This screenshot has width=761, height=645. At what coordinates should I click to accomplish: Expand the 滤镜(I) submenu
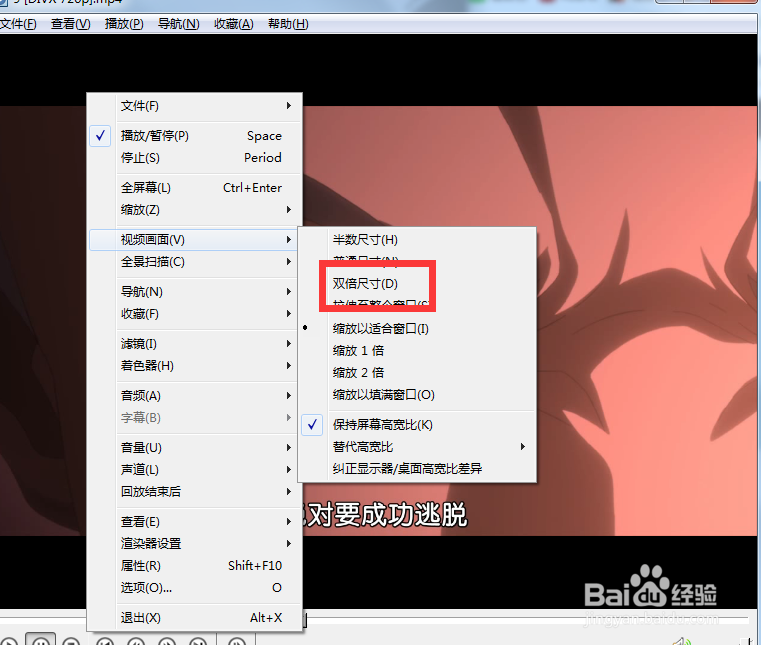tap(194, 344)
